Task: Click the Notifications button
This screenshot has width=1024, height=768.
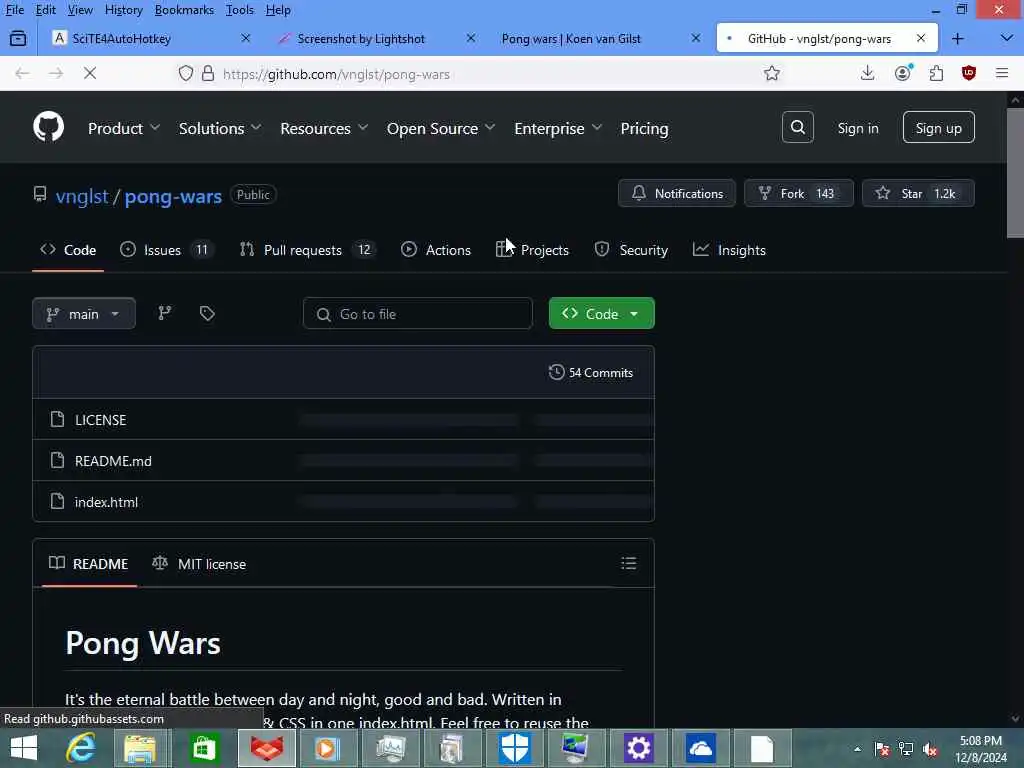Action: (677, 193)
